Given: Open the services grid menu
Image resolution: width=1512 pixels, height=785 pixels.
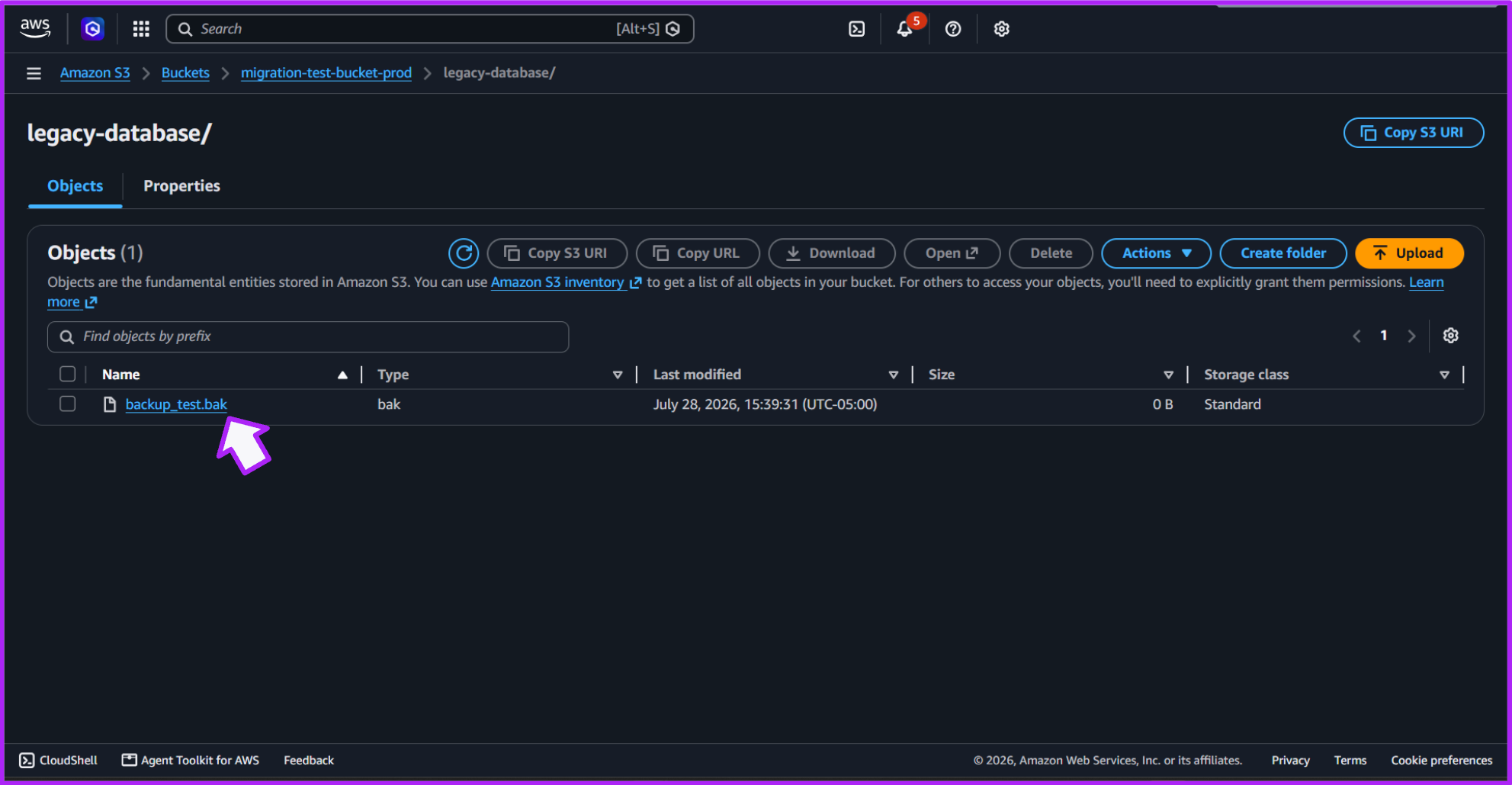Looking at the screenshot, I should coord(141,29).
